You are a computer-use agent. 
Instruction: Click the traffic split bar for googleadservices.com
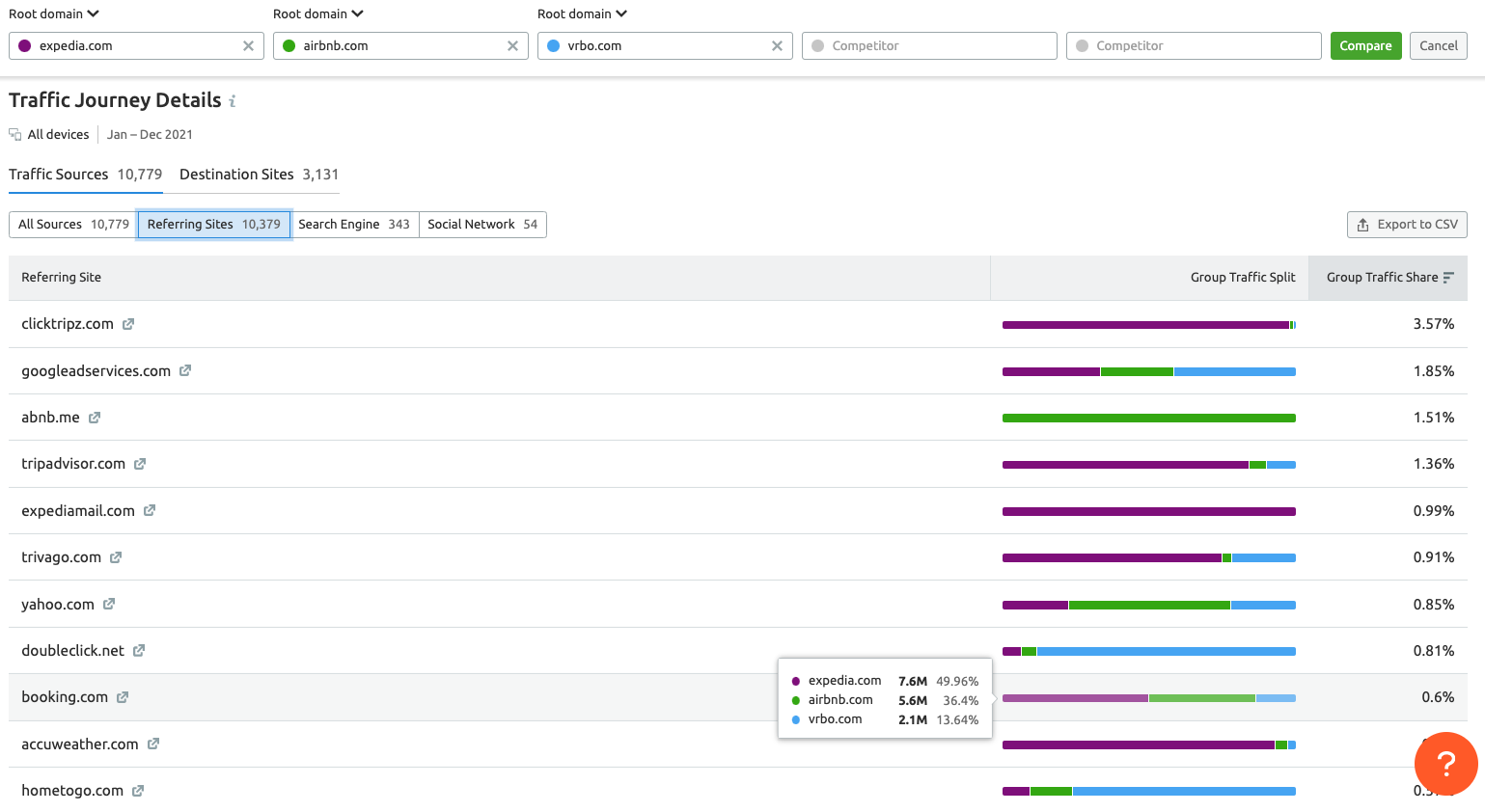(1149, 371)
